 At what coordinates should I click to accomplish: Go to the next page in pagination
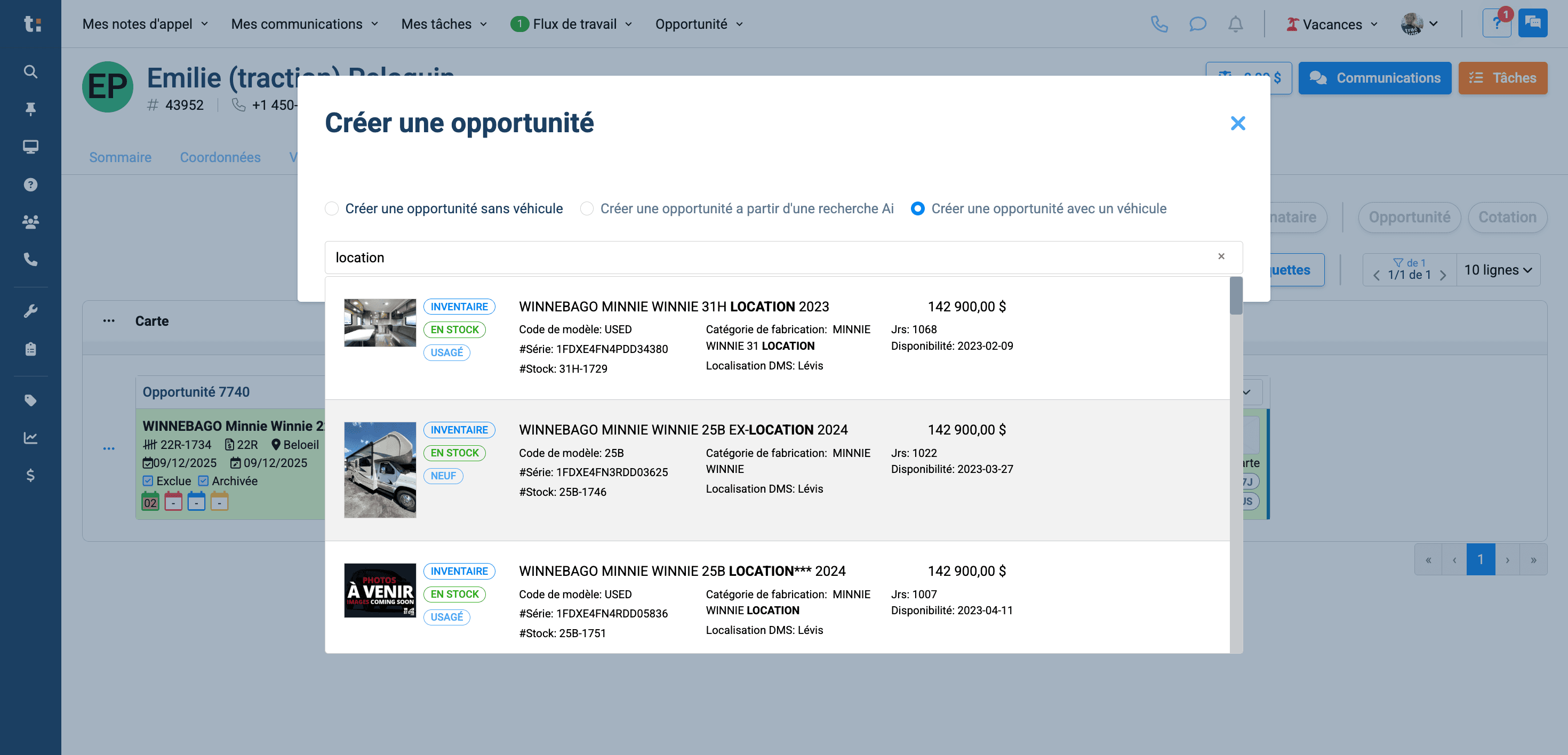pyautogui.click(x=1507, y=559)
